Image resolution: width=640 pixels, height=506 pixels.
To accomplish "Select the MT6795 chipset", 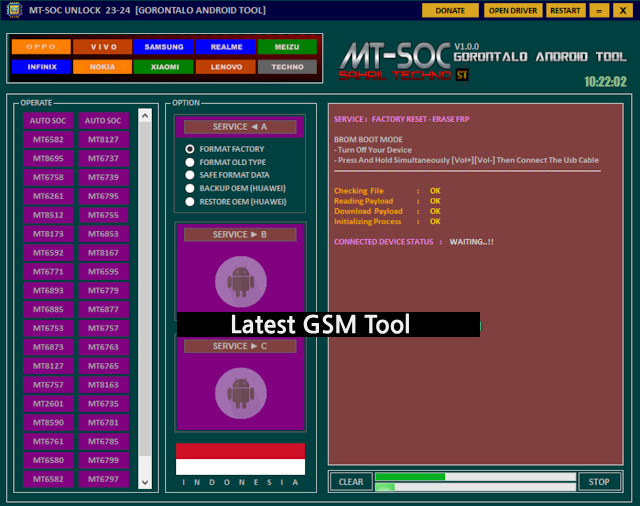I will tap(103, 196).
